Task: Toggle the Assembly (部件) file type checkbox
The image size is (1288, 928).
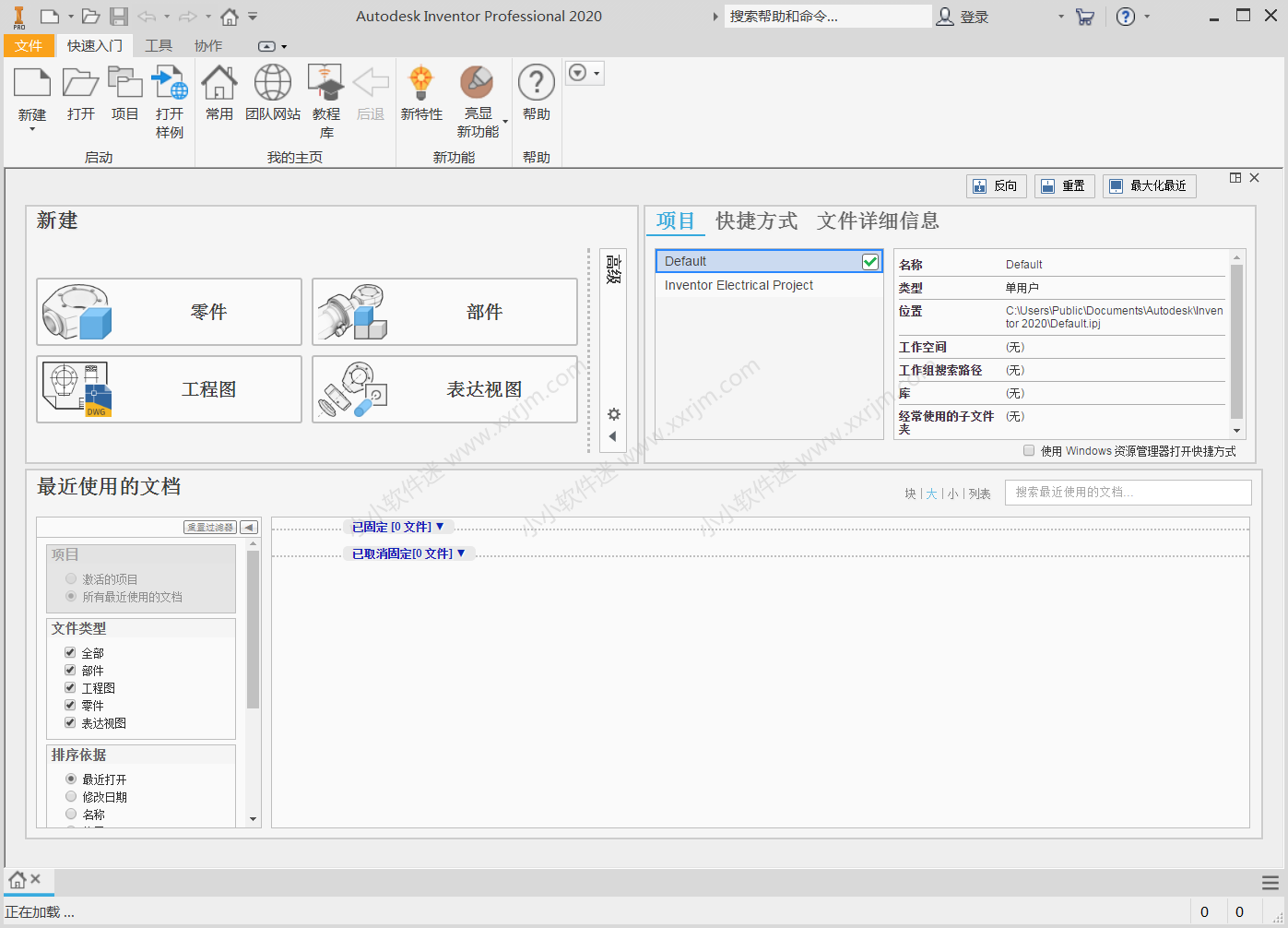Action: click(x=70, y=670)
